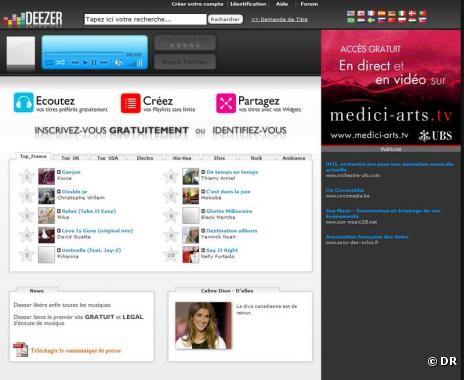Click rank 1 star next to Garçon
The width and height of the screenshot is (464, 380).
[27, 177]
